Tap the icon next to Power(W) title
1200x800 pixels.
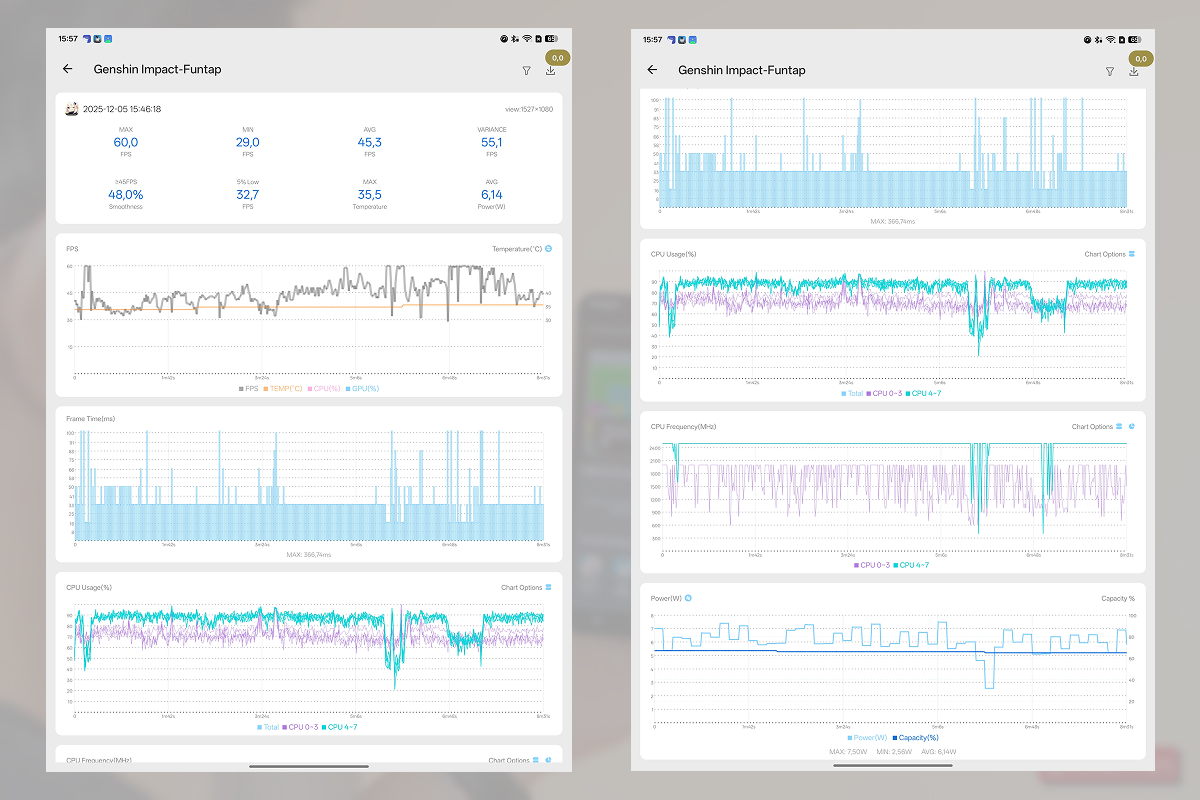pos(688,598)
